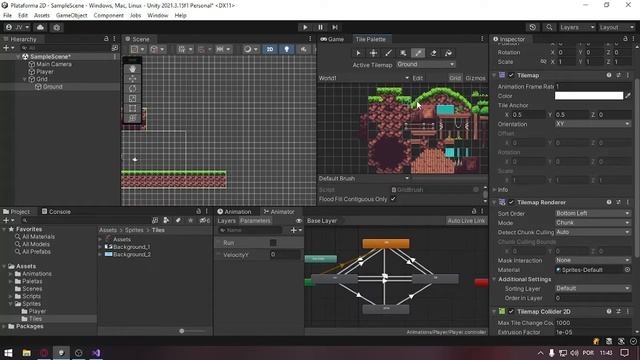
Task: Open the Default Brush dropdown
Action: [x=364, y=178]
